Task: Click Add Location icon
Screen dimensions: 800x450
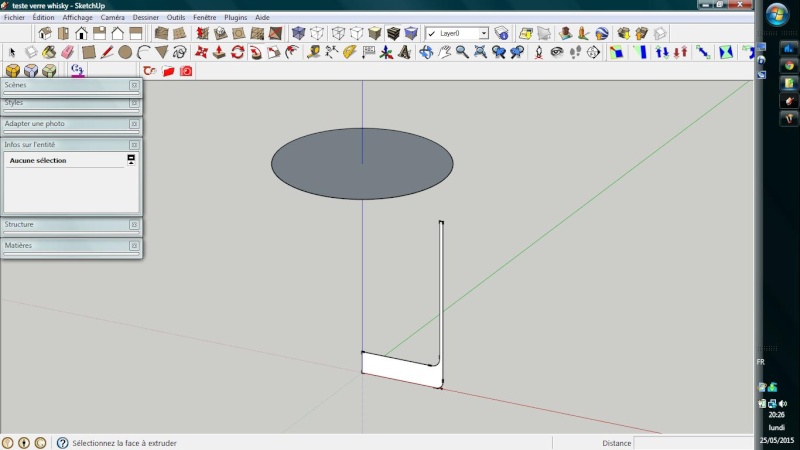Action: pos(526,34)
